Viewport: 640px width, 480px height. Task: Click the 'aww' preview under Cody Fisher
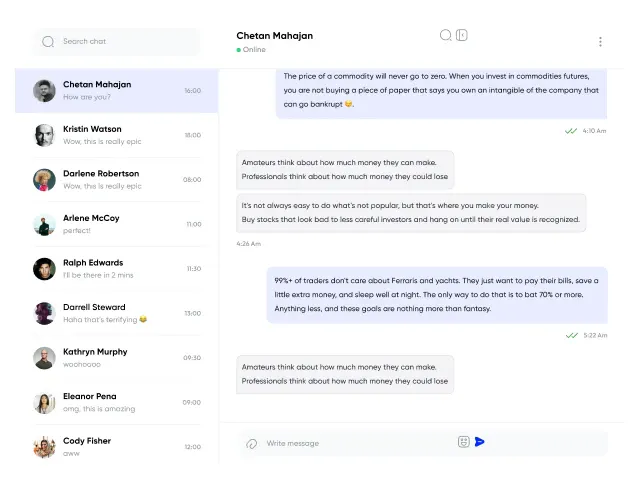(71, 453)
